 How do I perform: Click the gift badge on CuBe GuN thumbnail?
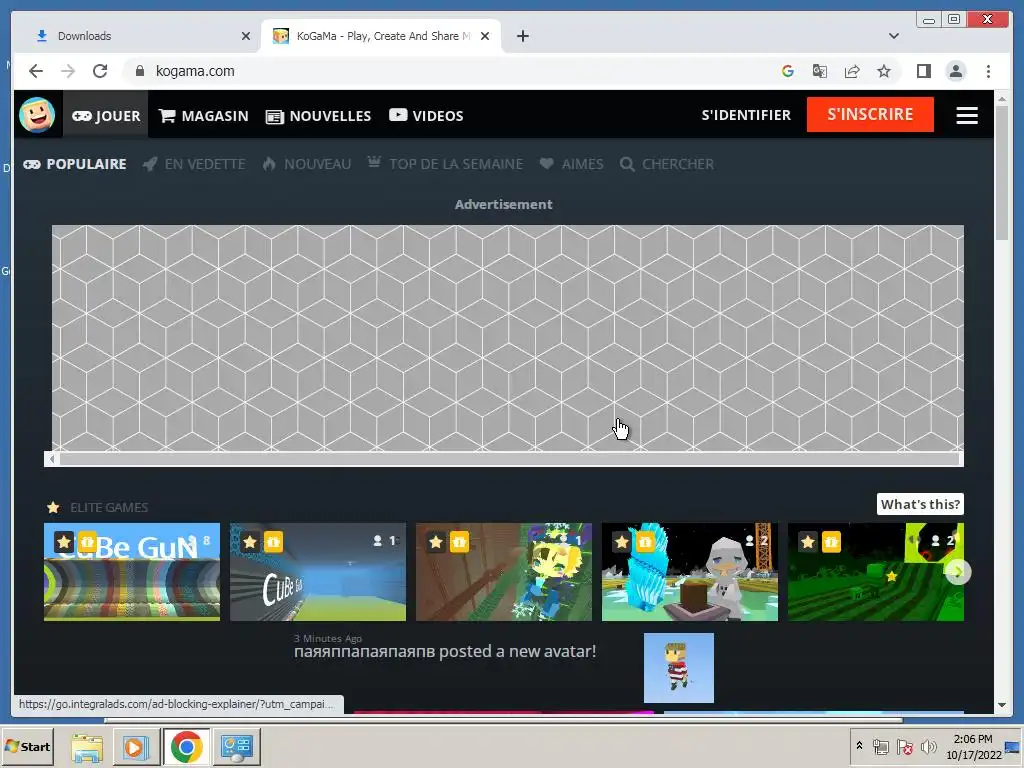coord(87,541)
